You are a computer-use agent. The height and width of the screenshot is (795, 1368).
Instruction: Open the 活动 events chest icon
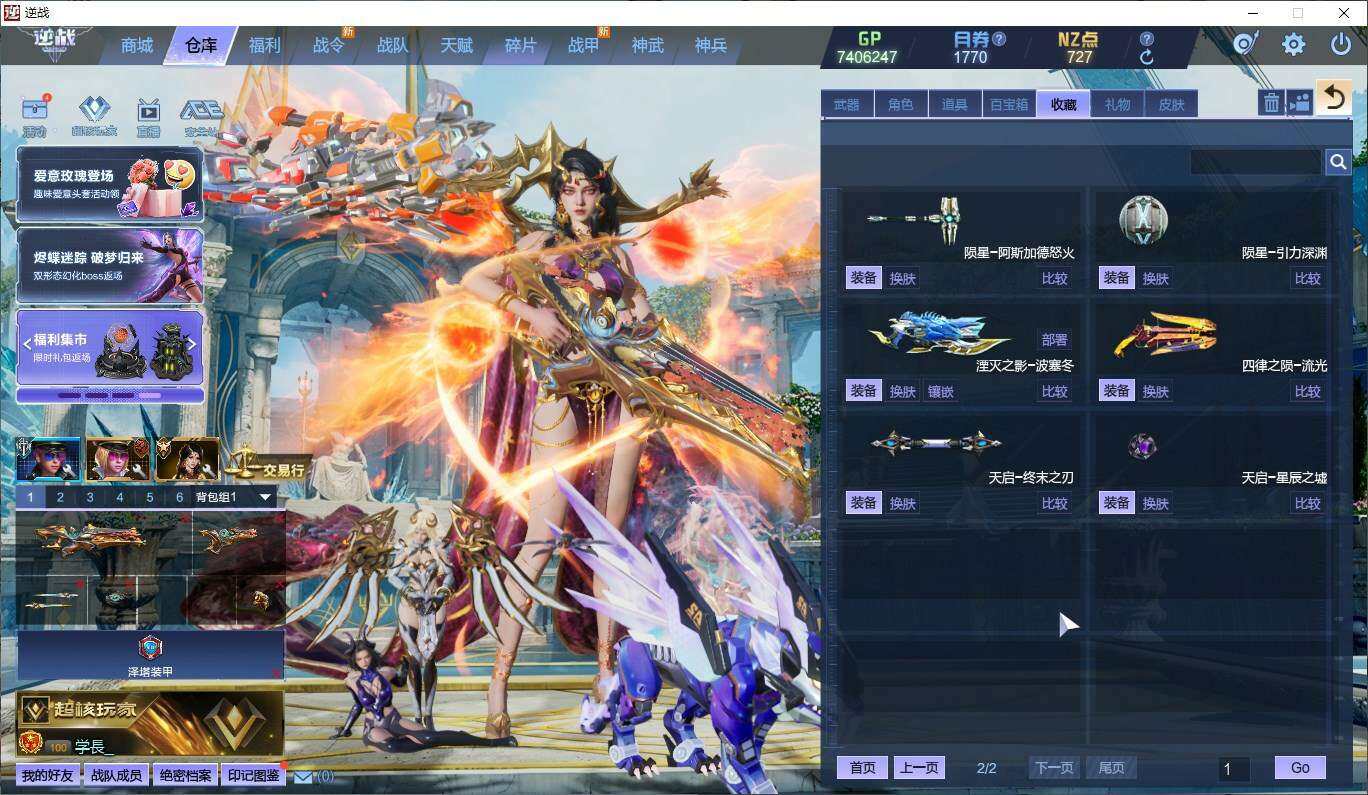[x=35, y=111]
